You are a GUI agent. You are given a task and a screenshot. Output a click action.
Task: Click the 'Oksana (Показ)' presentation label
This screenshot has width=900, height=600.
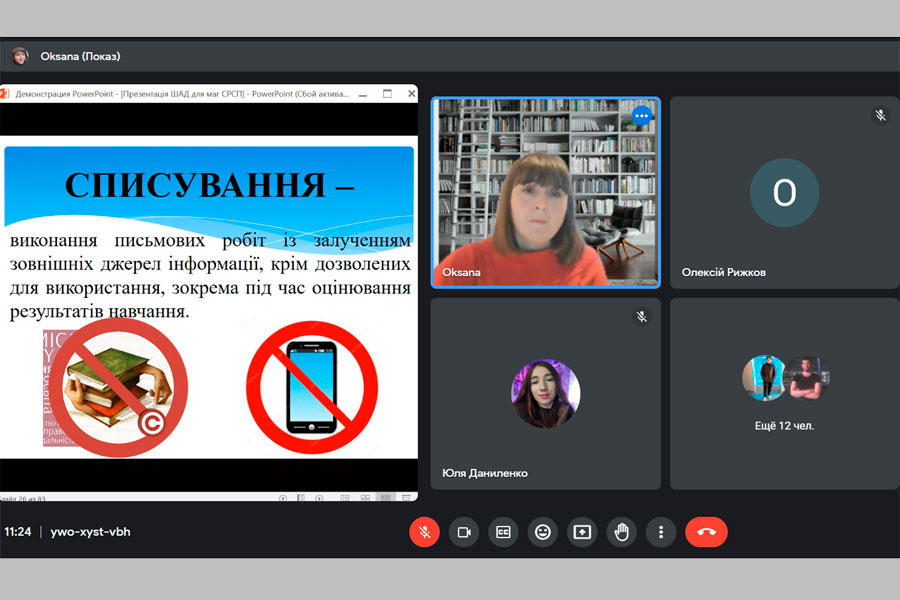pyautogui.click(x=80, y=56)
